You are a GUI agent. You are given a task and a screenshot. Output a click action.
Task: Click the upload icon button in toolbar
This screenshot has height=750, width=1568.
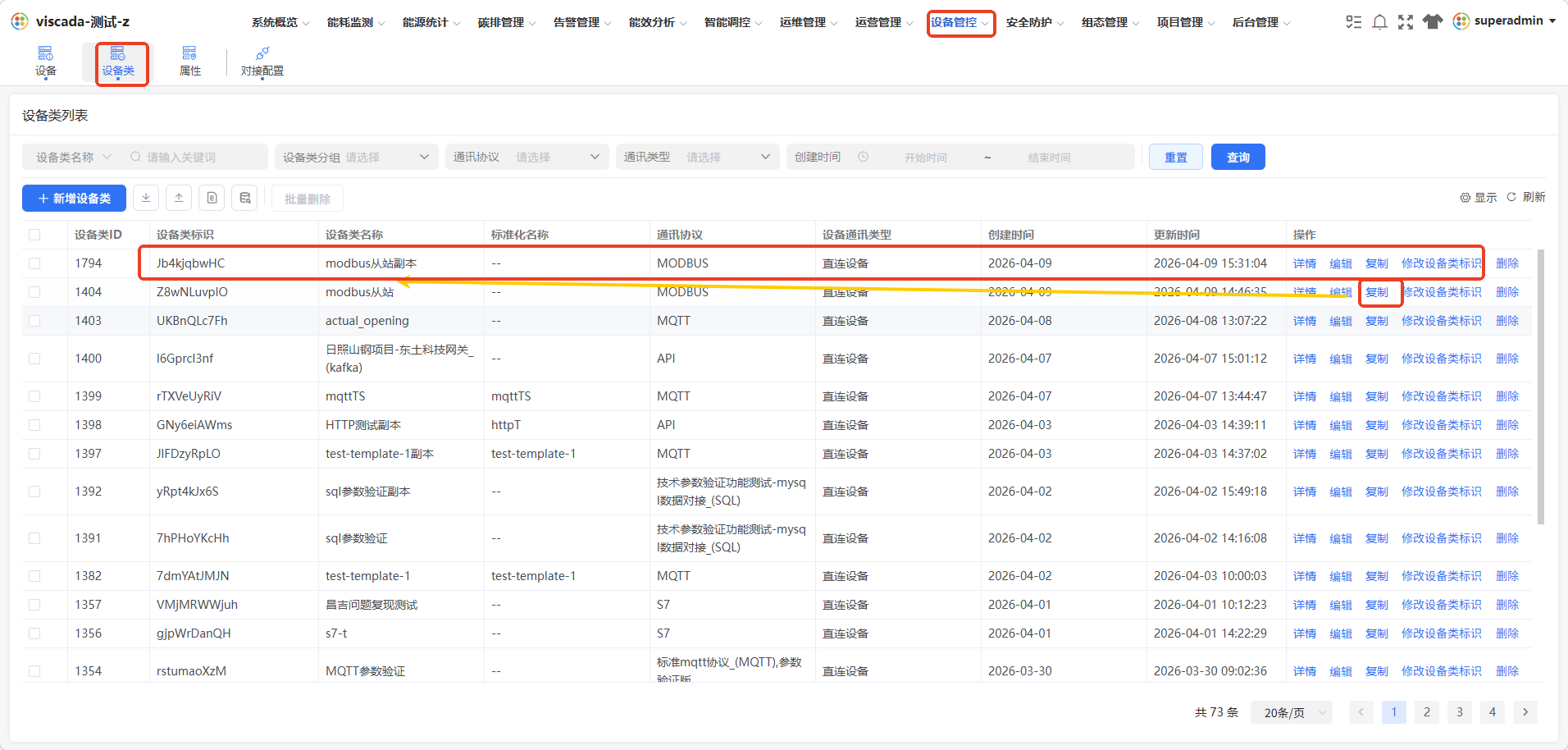[x=179, y=198]
